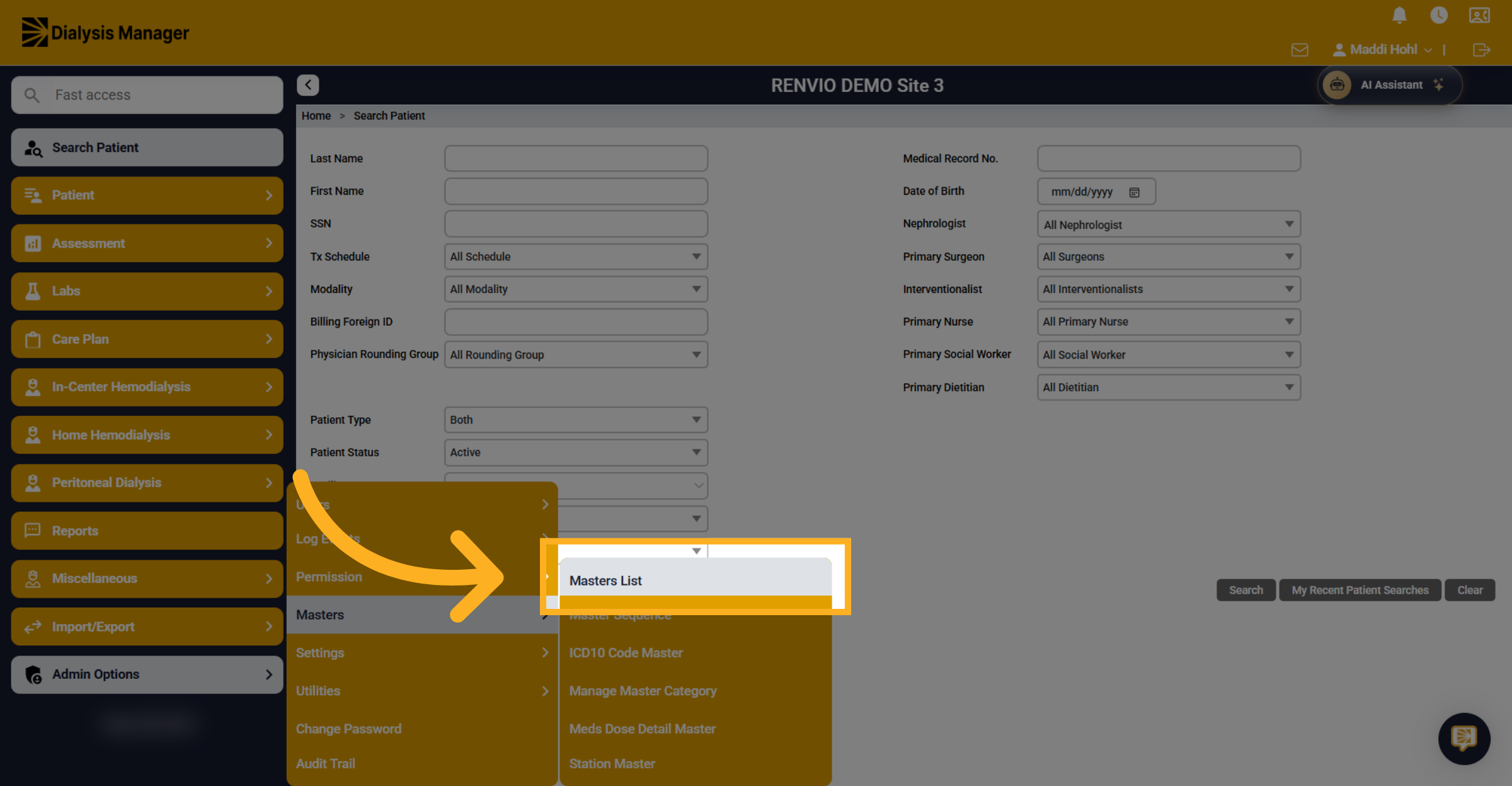This screenshot has height=786, width=1512.
Task: Open the clock history icon
Action: [1439, 15]
